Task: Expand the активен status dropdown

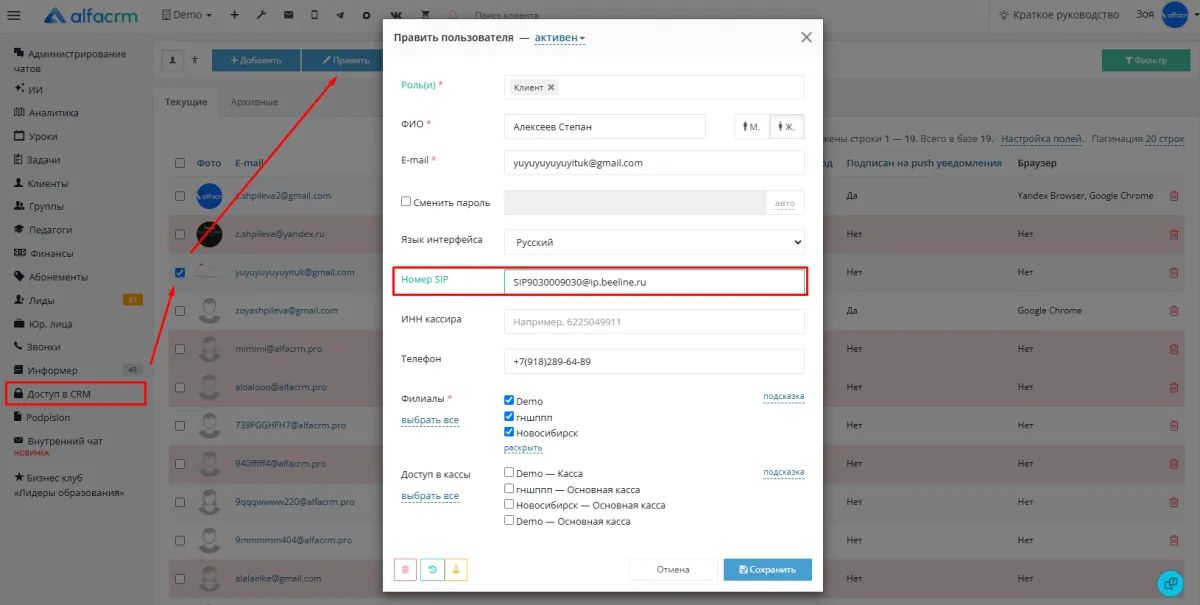Action: coord(560,38)
